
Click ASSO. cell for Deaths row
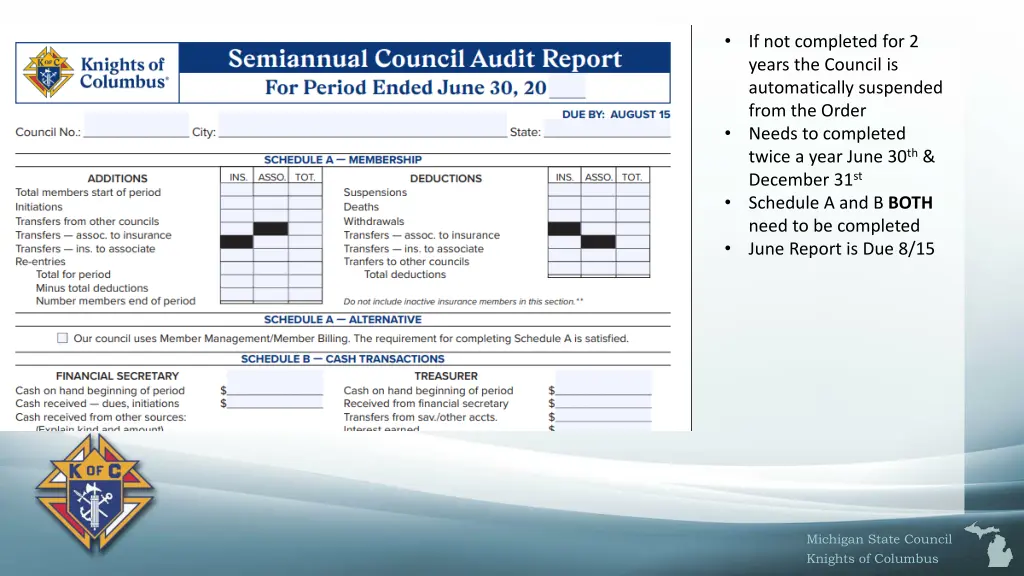click(598, 203)
